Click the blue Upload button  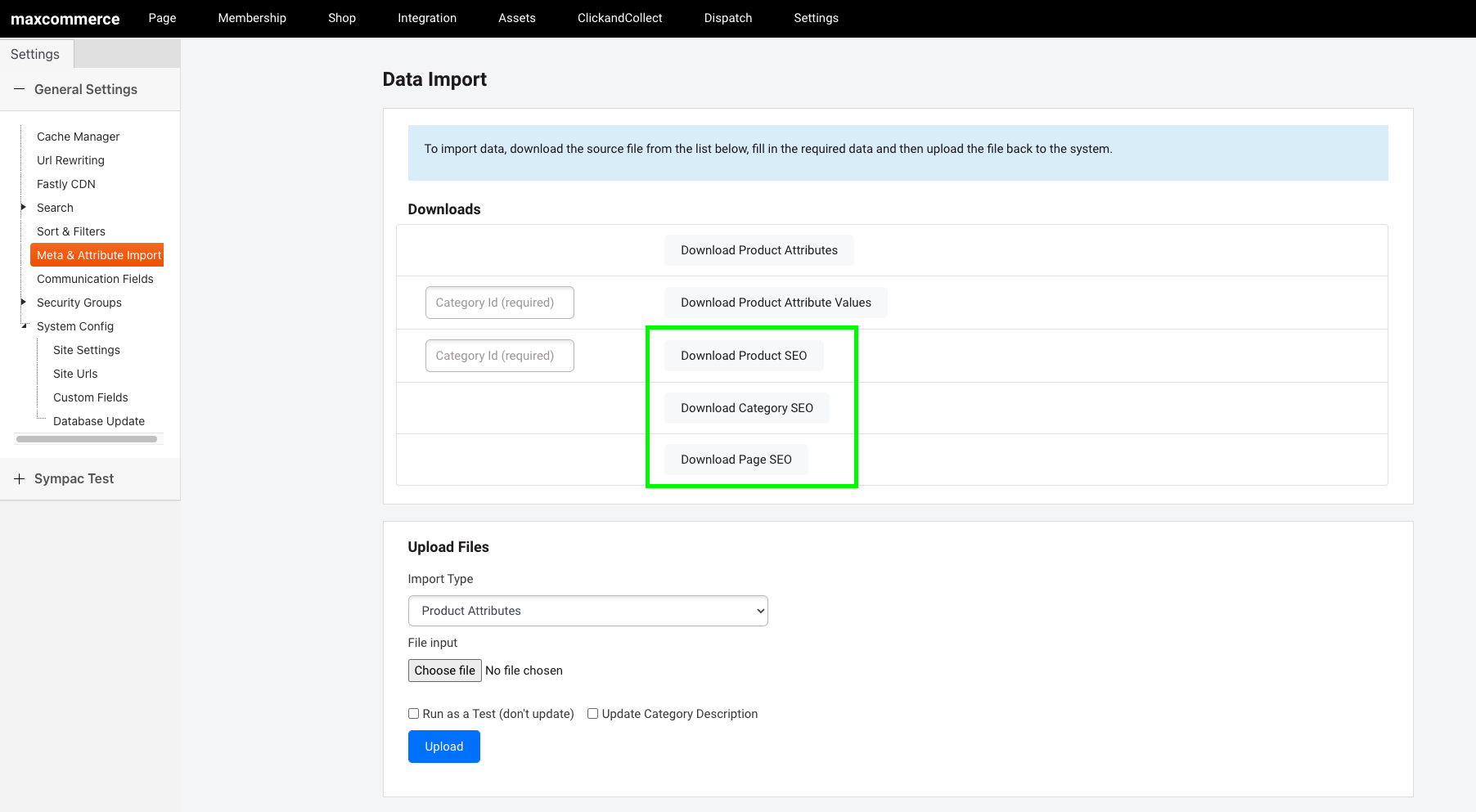[444, 747]
